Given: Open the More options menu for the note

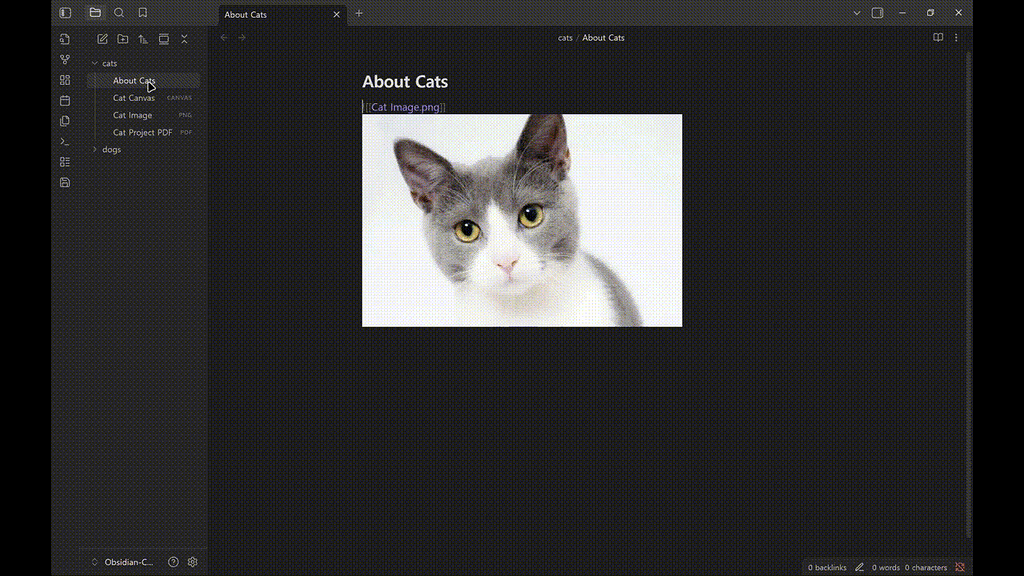Looking at the screenshot, I should pyautogui.click(x=956, y=37).
